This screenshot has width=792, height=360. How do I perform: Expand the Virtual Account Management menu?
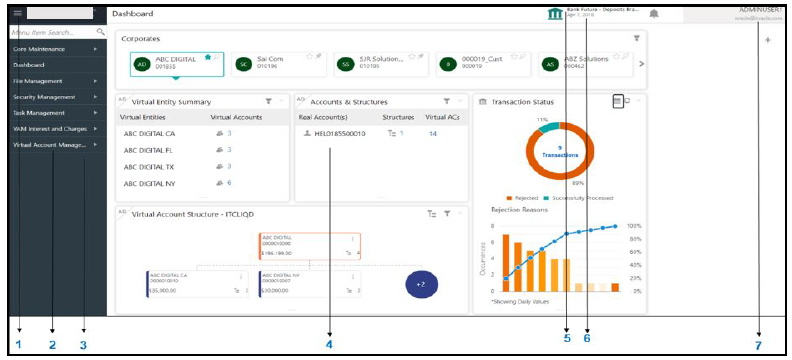(58, 145)
